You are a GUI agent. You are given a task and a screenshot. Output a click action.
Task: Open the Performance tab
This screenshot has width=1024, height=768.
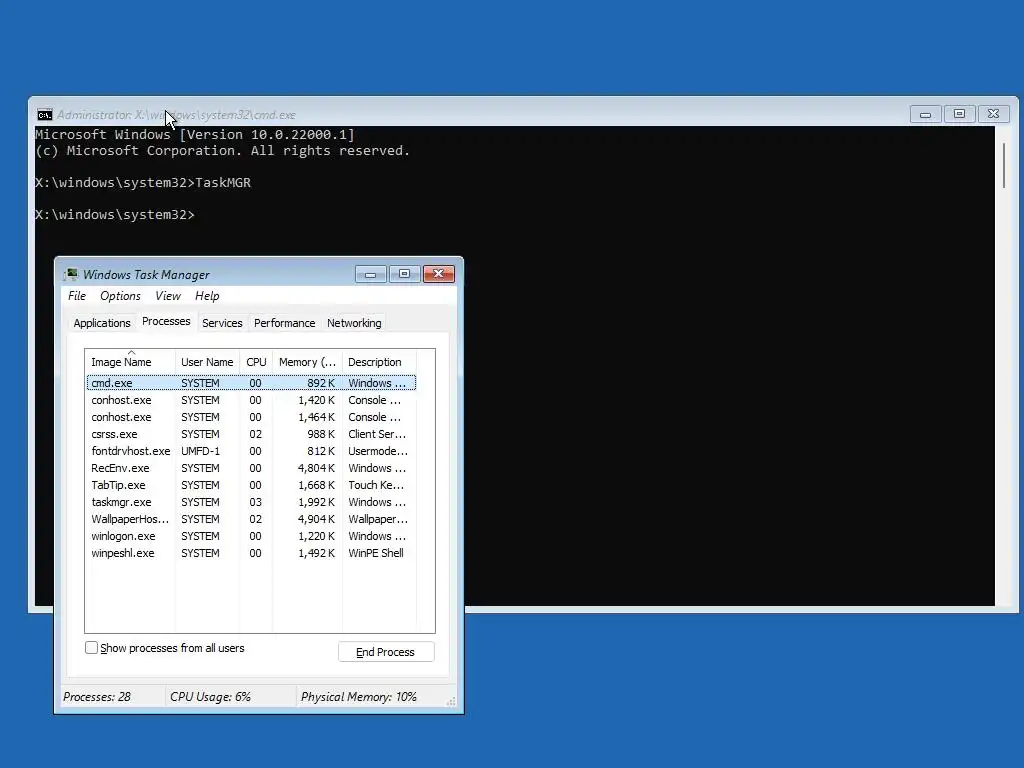(x=285, y=323)
